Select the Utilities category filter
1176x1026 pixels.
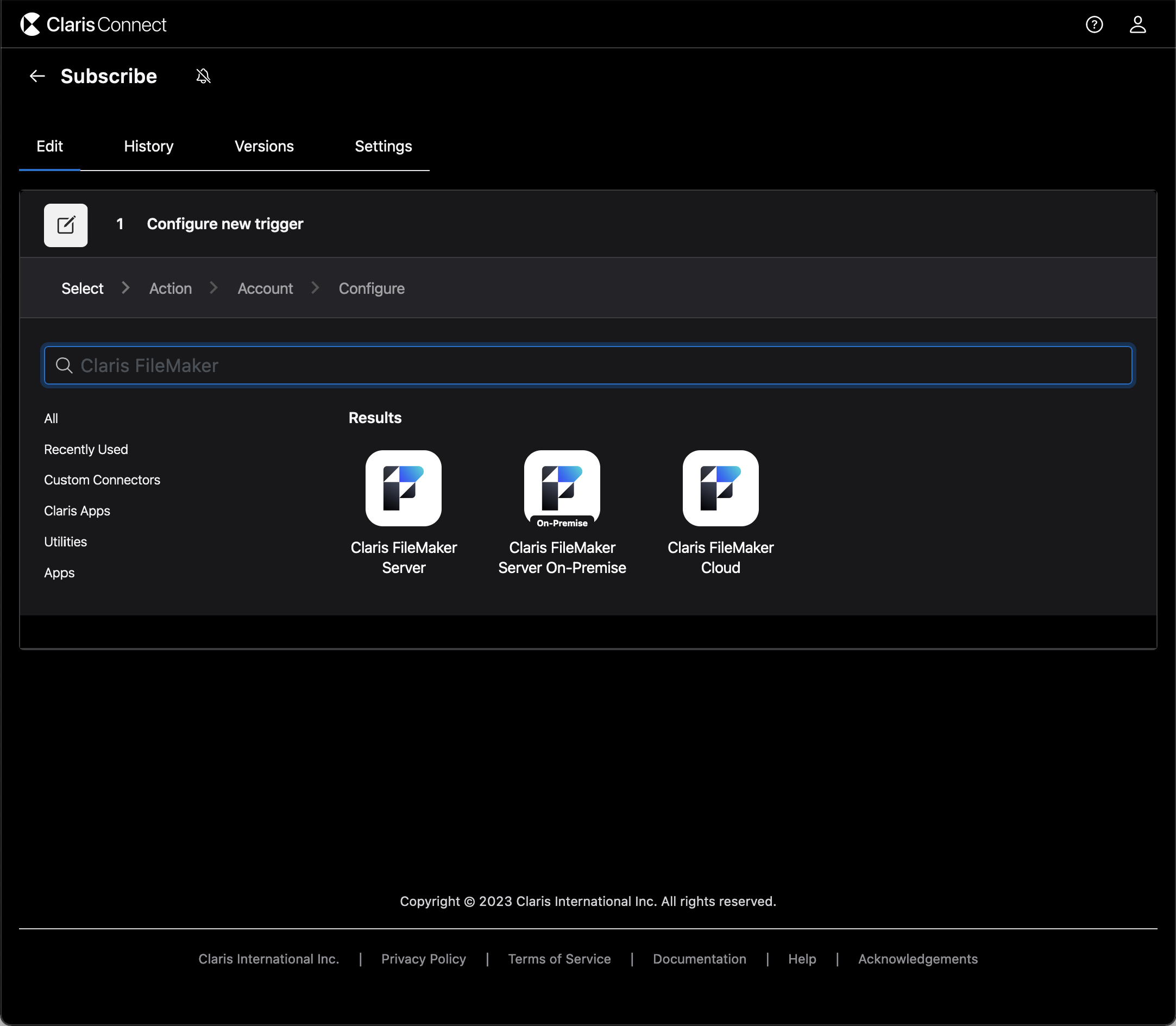click(x=65, y=542)
